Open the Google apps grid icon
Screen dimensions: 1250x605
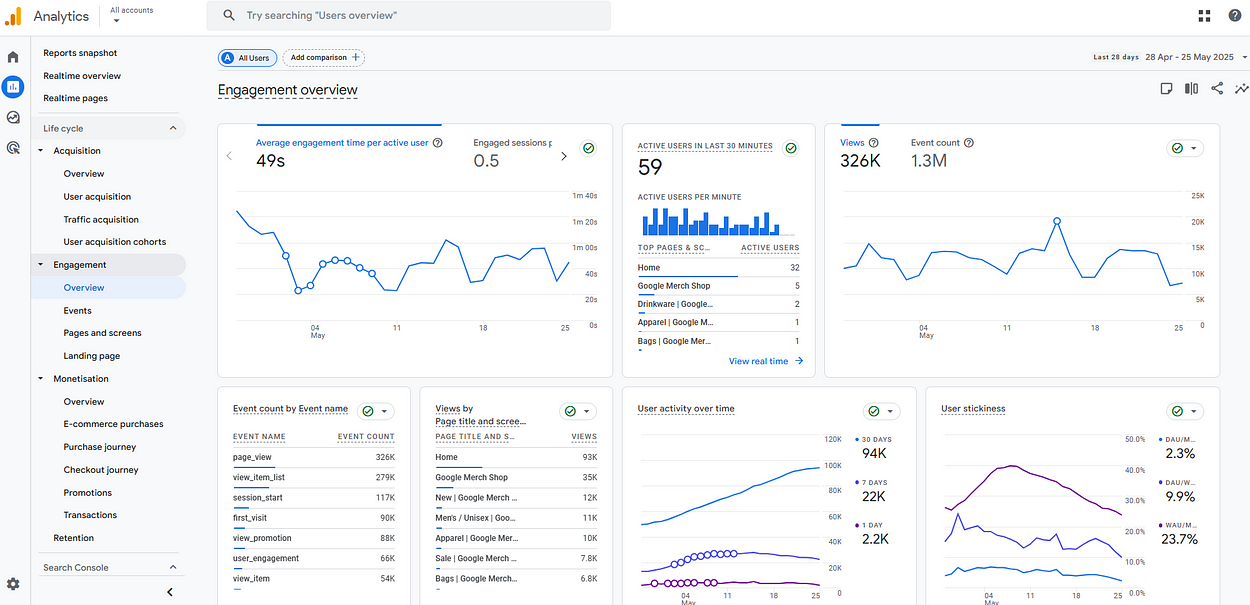coord(1205,15)
